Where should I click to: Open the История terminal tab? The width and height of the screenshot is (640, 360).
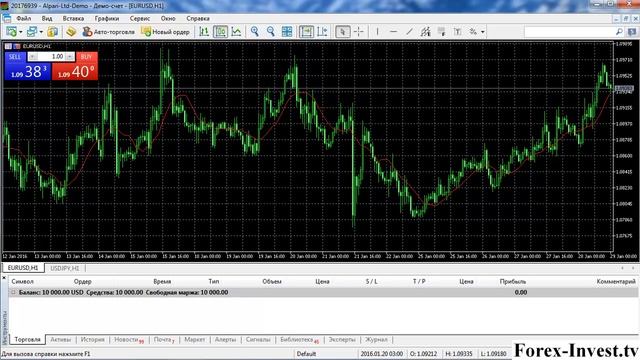[x=93, y=340]
